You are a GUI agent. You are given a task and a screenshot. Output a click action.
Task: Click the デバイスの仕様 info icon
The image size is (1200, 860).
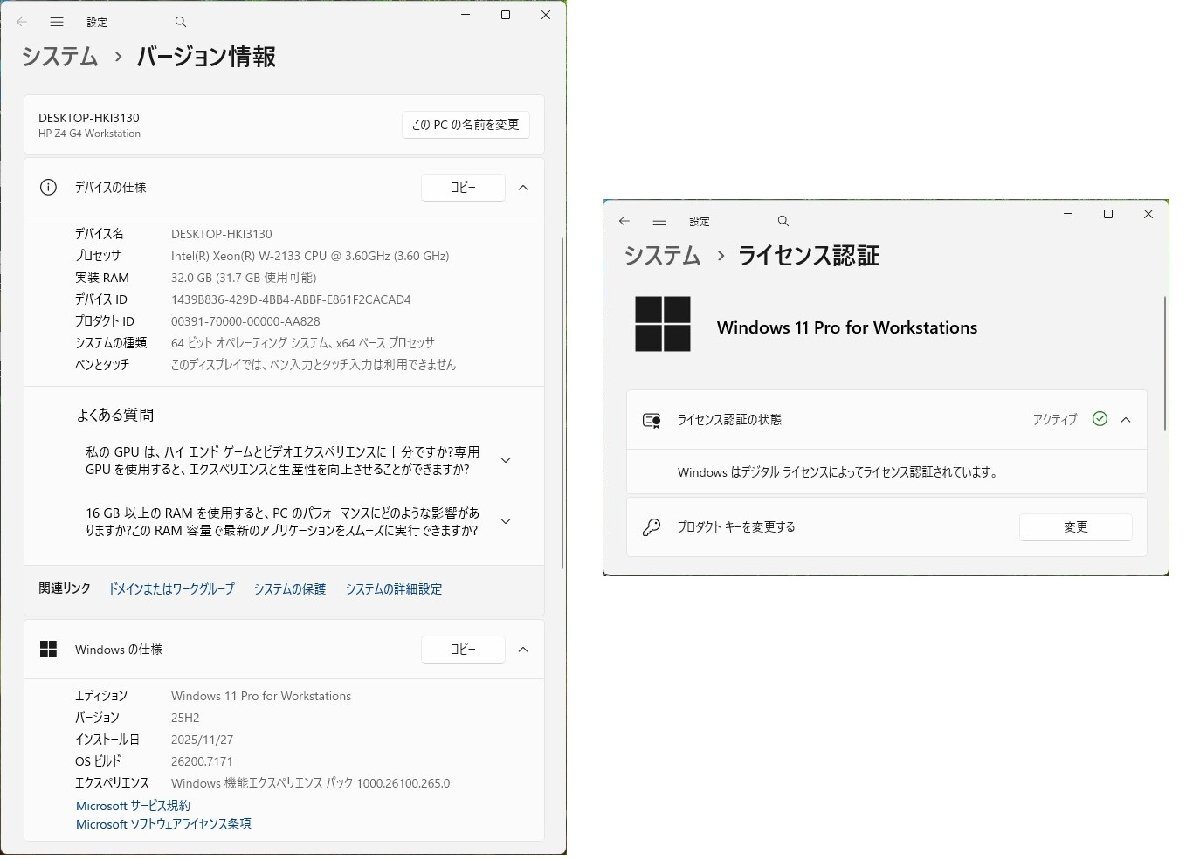tap(47, 187)
